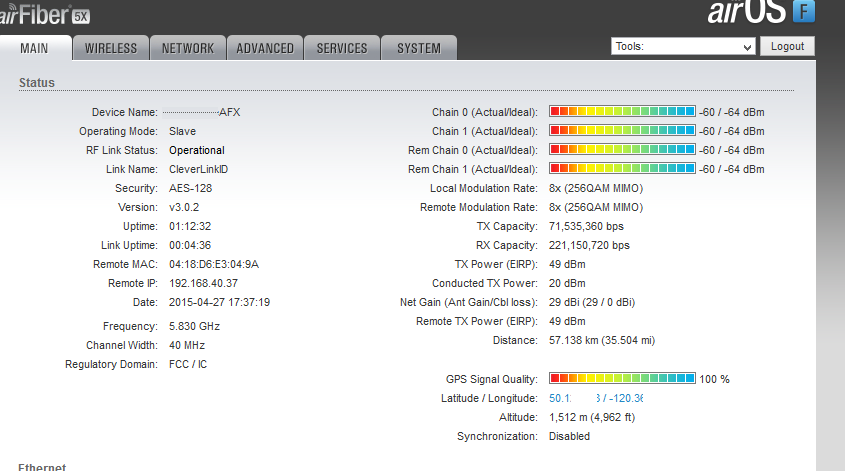Open the SERVICES tab
The width and height of the screenshot is (859, 471).
point(342,48)
